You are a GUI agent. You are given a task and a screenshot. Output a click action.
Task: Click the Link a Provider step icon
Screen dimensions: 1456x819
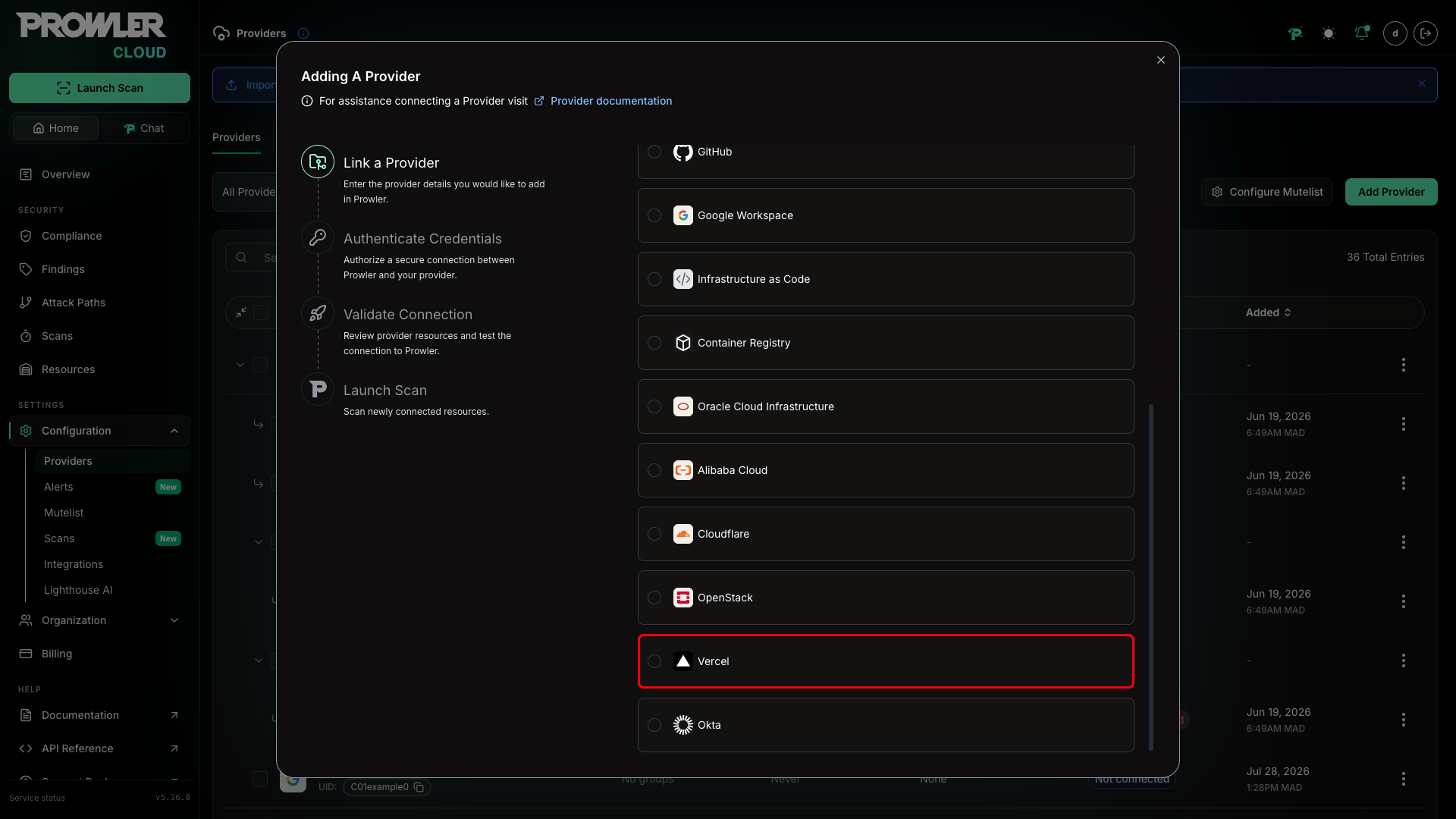pos(318,162)
